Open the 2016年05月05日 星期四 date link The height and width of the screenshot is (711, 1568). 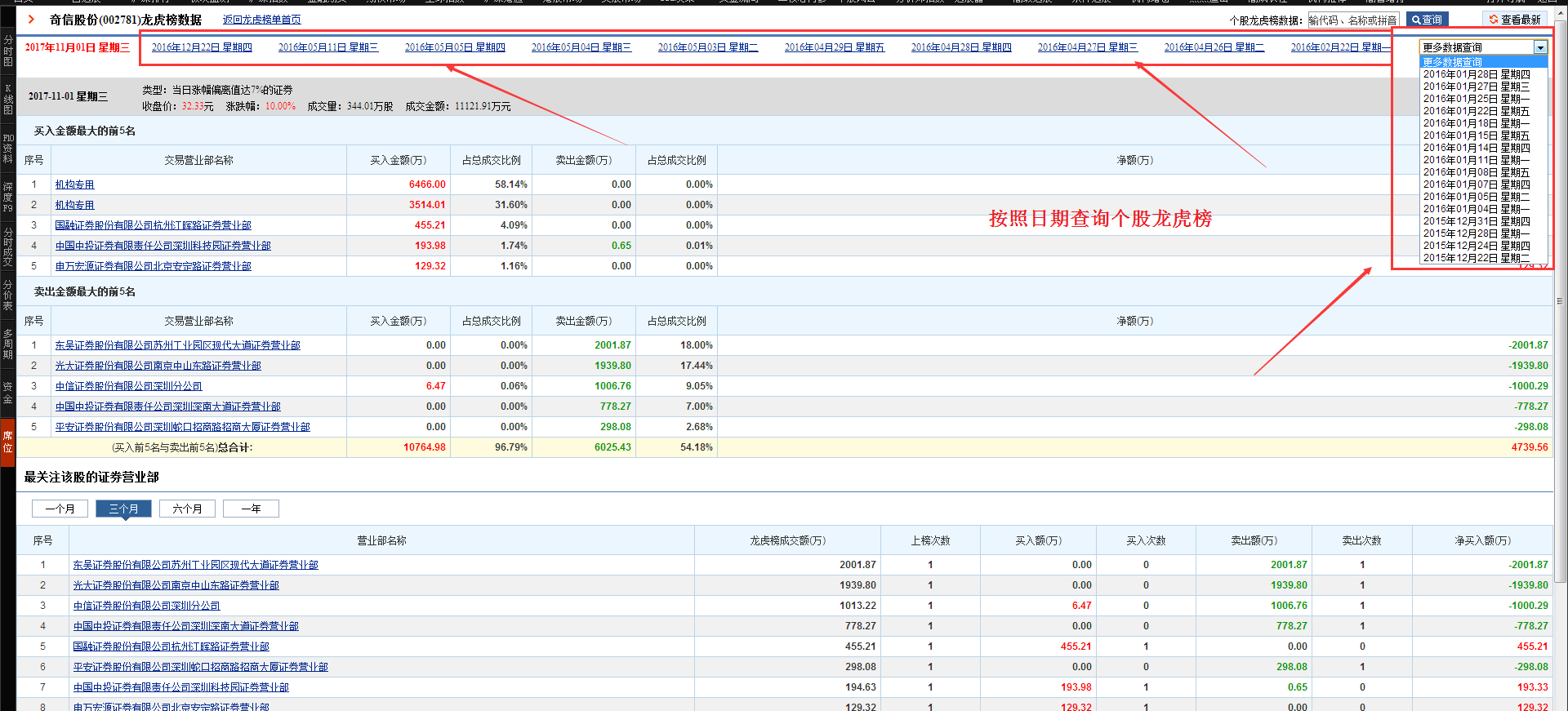tap(455, 47)
